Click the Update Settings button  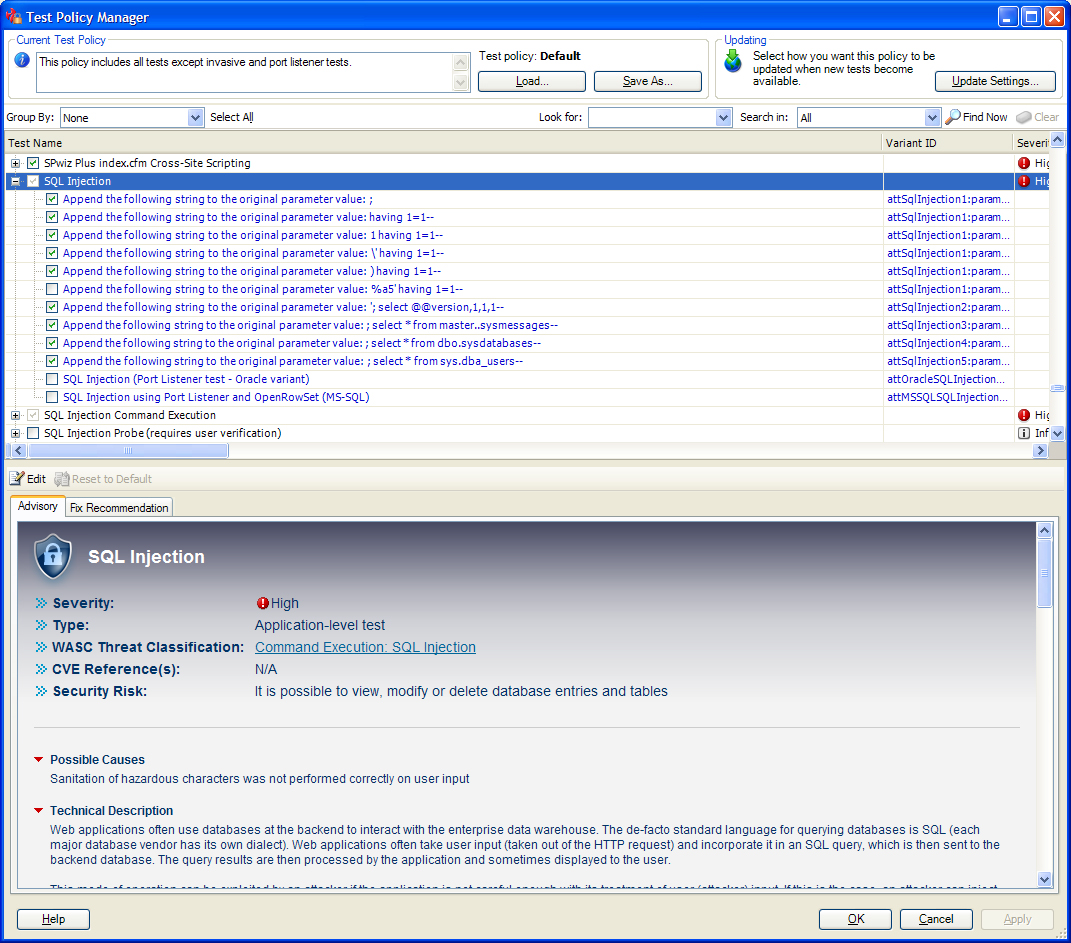tap(995, 81)
